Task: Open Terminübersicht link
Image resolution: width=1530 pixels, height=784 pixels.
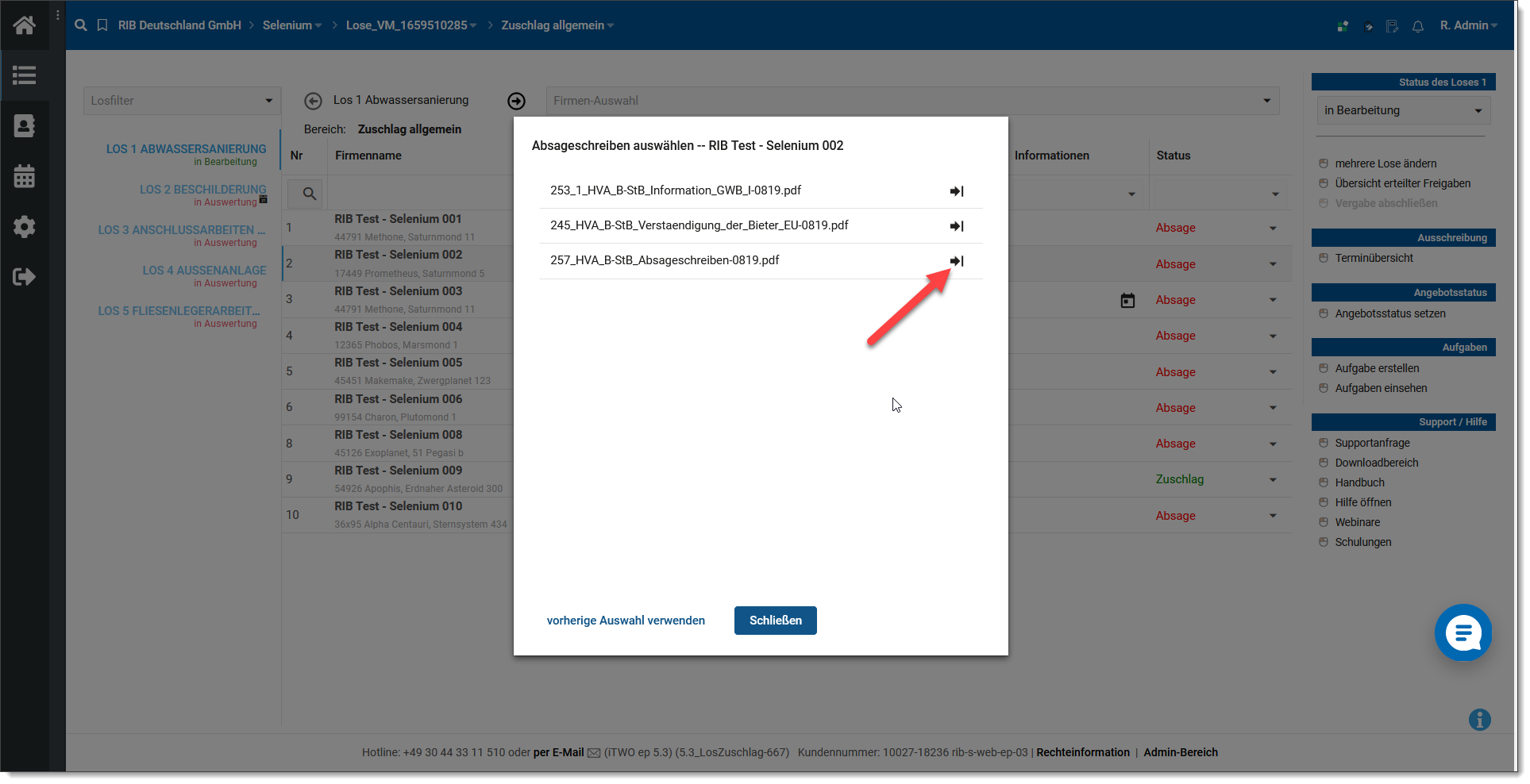Action: [x=1374, y=258]
